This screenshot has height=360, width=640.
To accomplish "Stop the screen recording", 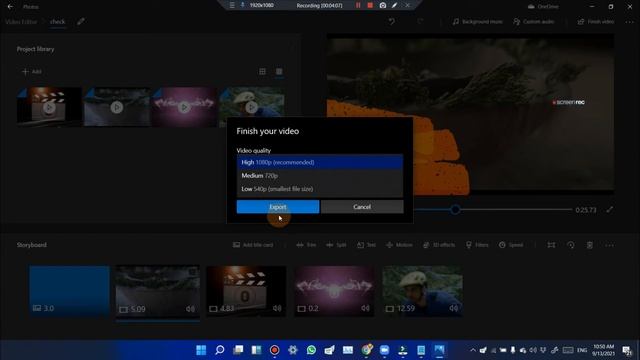I will point(370,5).
